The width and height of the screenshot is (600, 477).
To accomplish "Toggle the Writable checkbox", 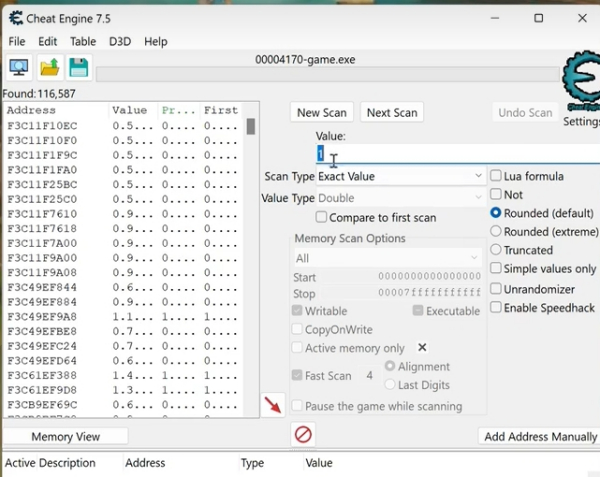I will tap(297, 310).
